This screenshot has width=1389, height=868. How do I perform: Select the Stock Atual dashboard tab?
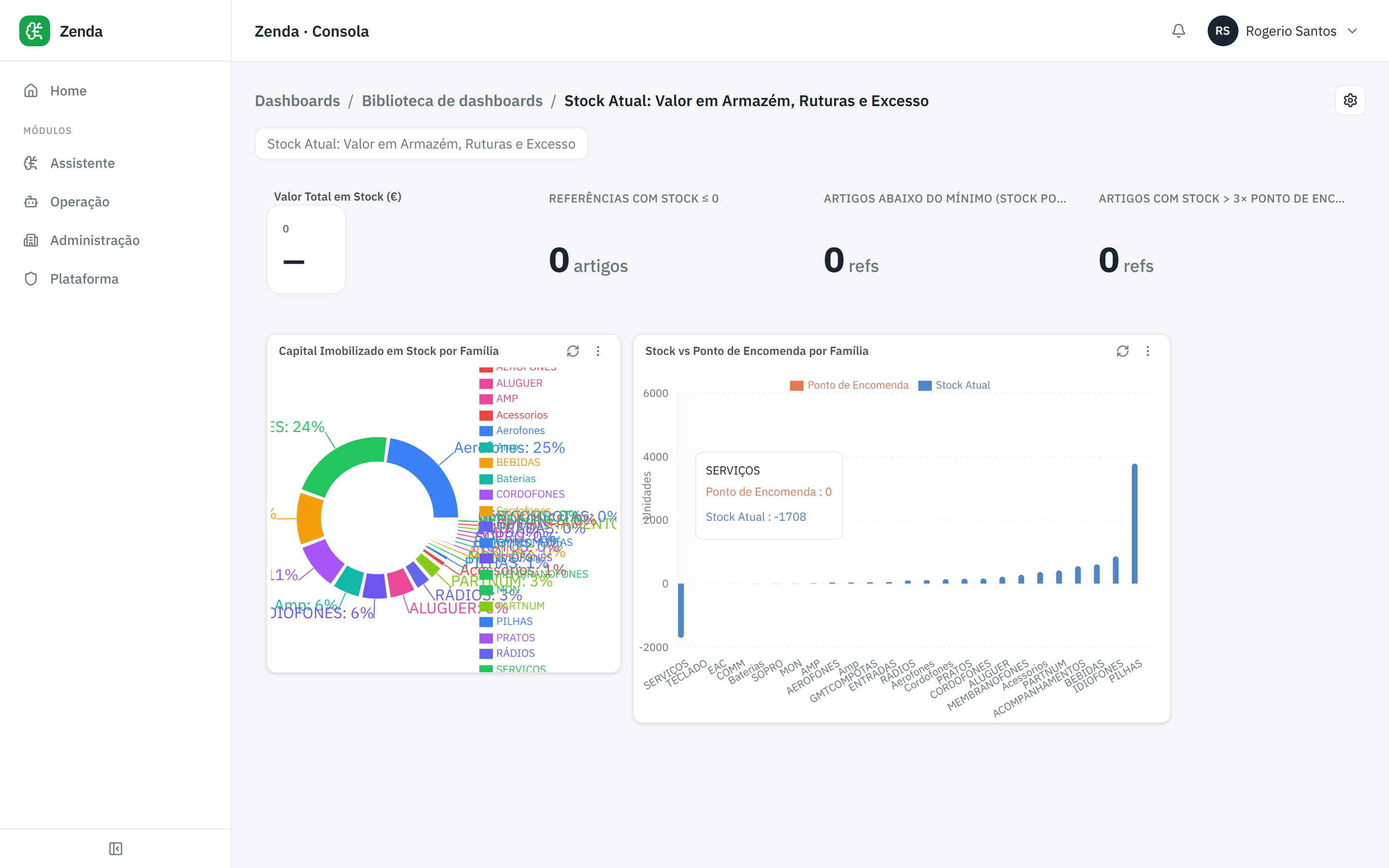422,144
